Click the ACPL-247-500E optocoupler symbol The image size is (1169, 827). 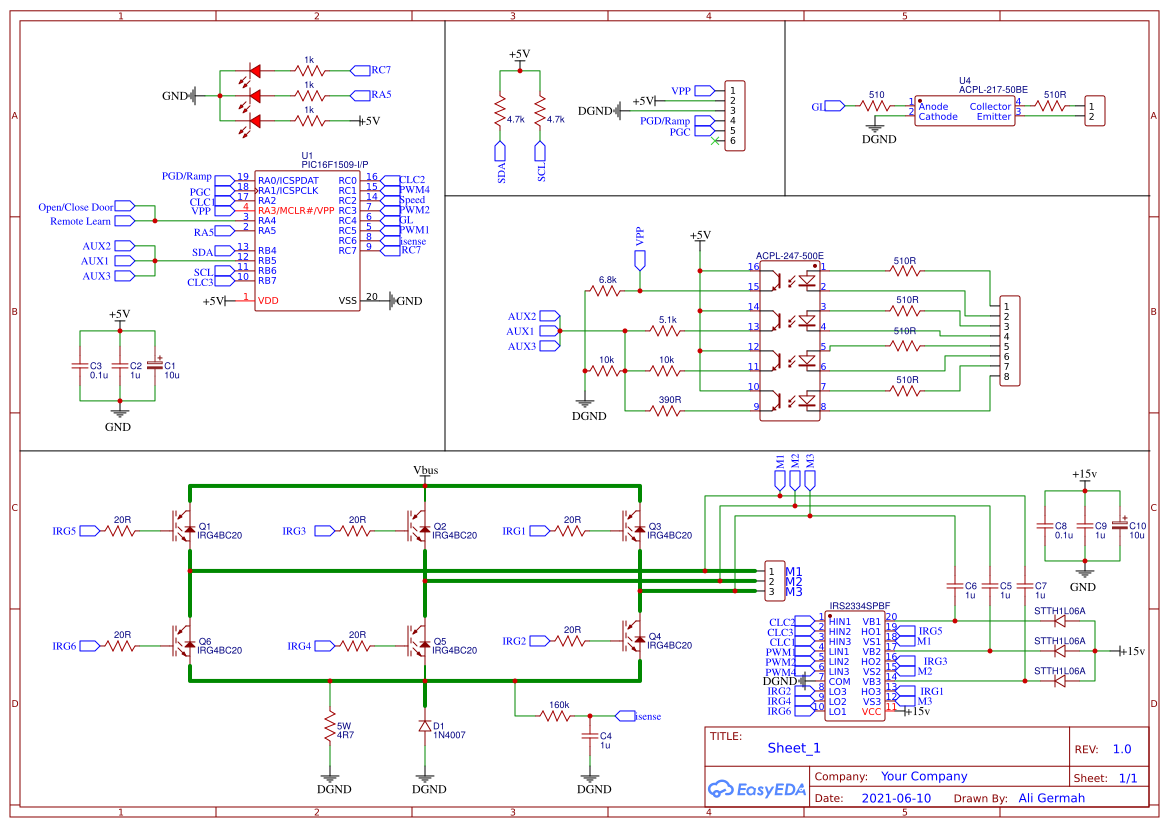pos(789,340)
